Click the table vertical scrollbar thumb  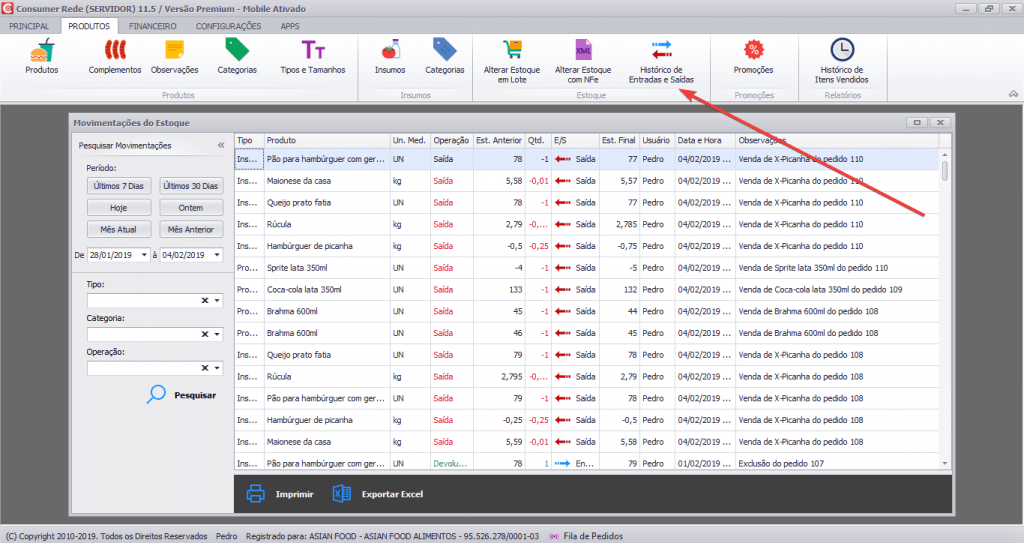tap(945, 171)
